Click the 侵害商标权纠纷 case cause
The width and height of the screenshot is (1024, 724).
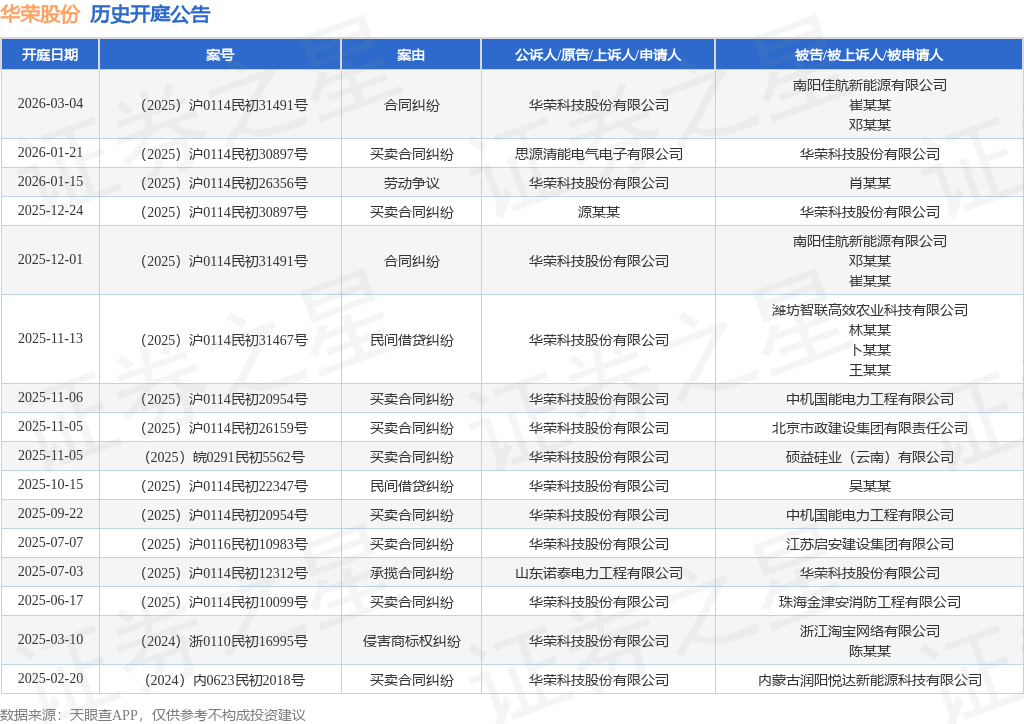click(x=411, y=641)
